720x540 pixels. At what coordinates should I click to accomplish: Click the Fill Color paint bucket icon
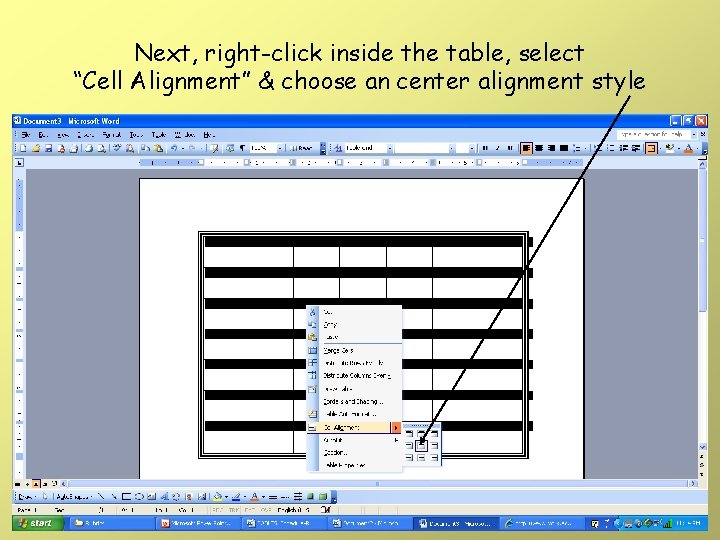[x=218, y=496]
